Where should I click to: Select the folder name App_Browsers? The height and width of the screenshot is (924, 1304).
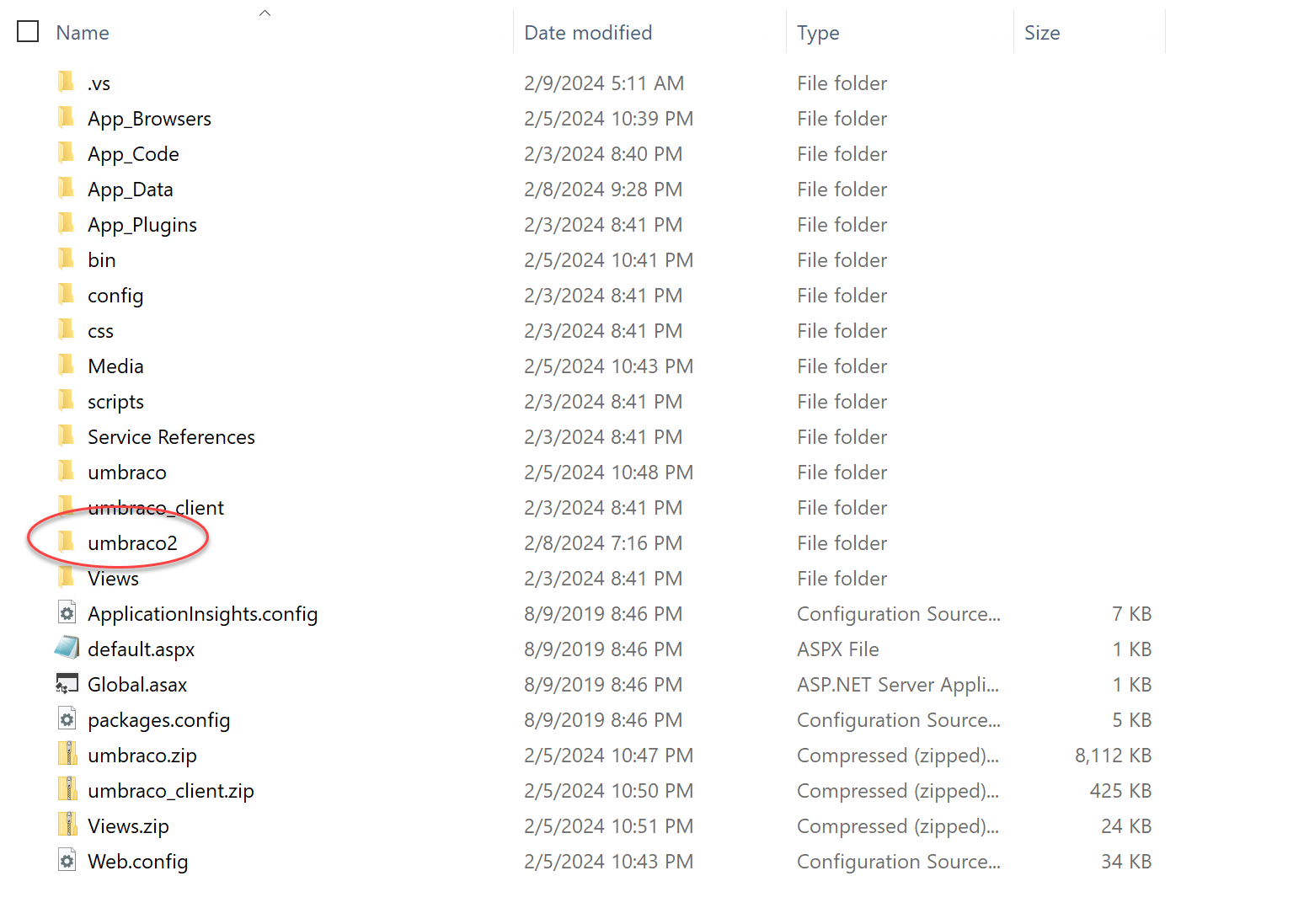tap(149, 119)
